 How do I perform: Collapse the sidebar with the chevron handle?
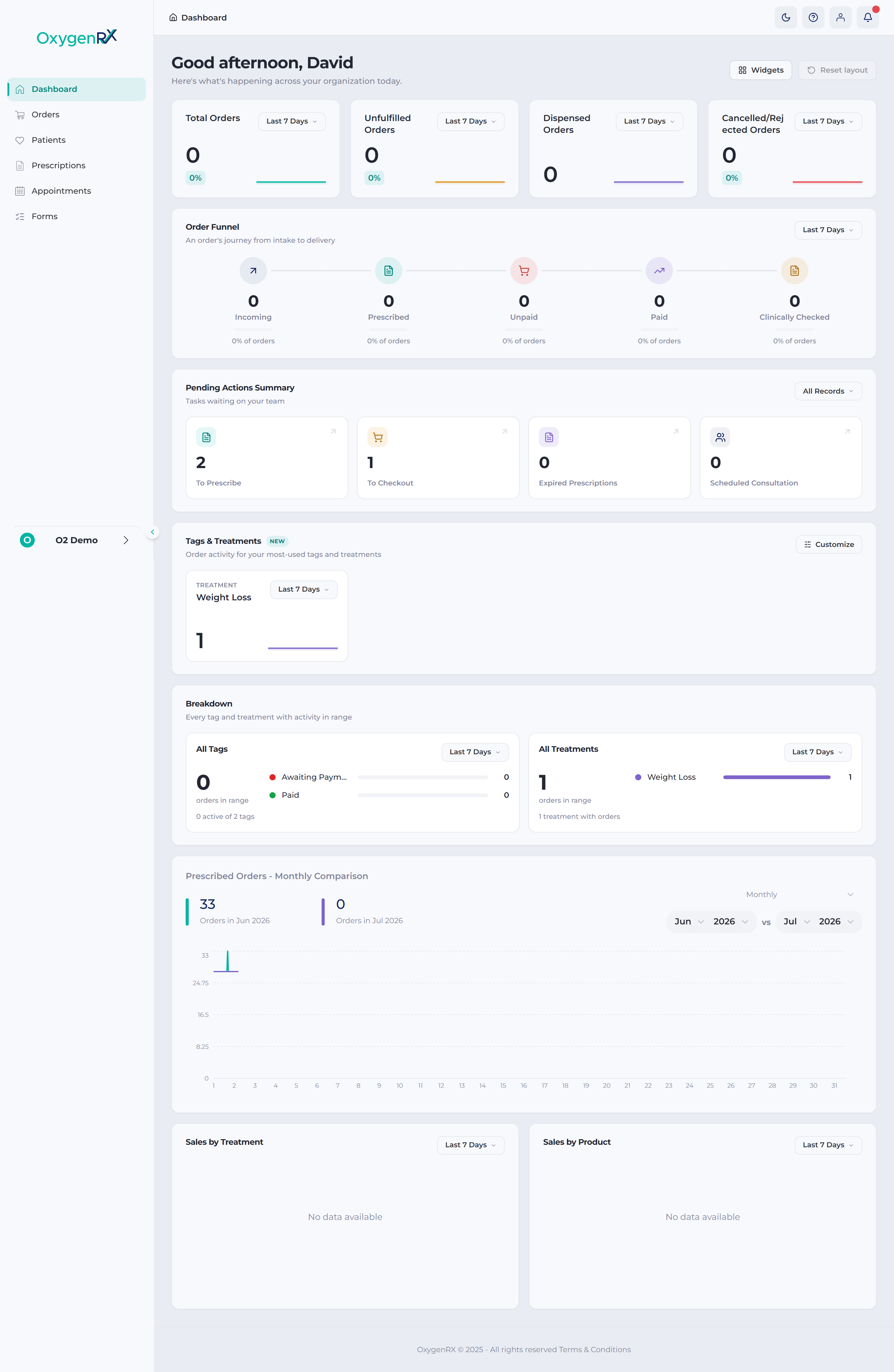152,532
